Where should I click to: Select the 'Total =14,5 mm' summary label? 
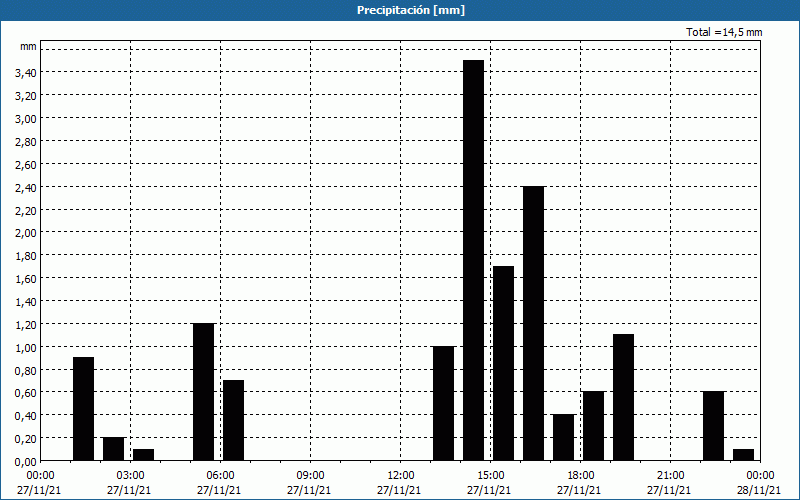click(x=724, y=32)
